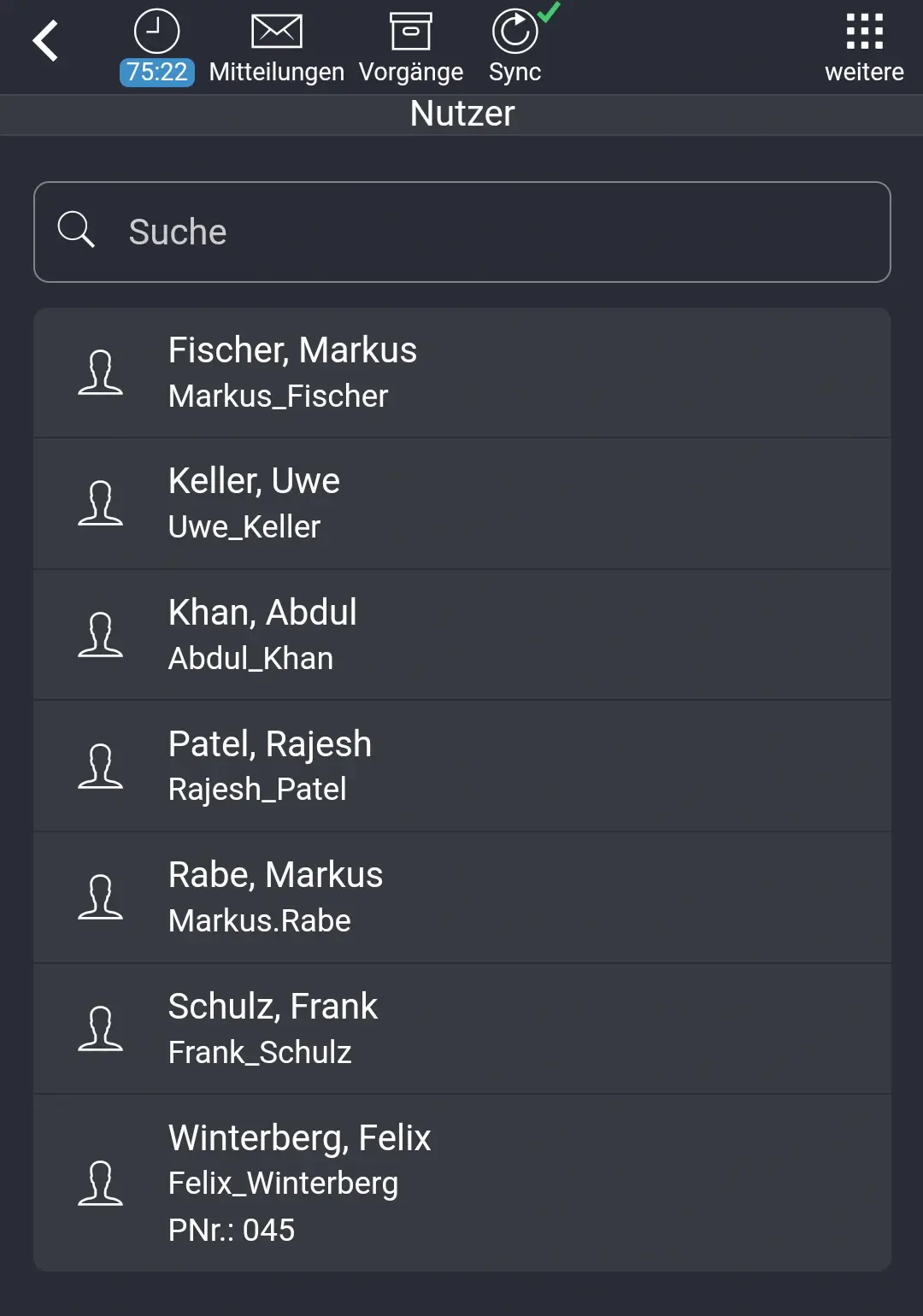923x1316 pixels.
Task: Select Felix_Winterberg with PNr. 045
Action: [x=461, y=1184]
